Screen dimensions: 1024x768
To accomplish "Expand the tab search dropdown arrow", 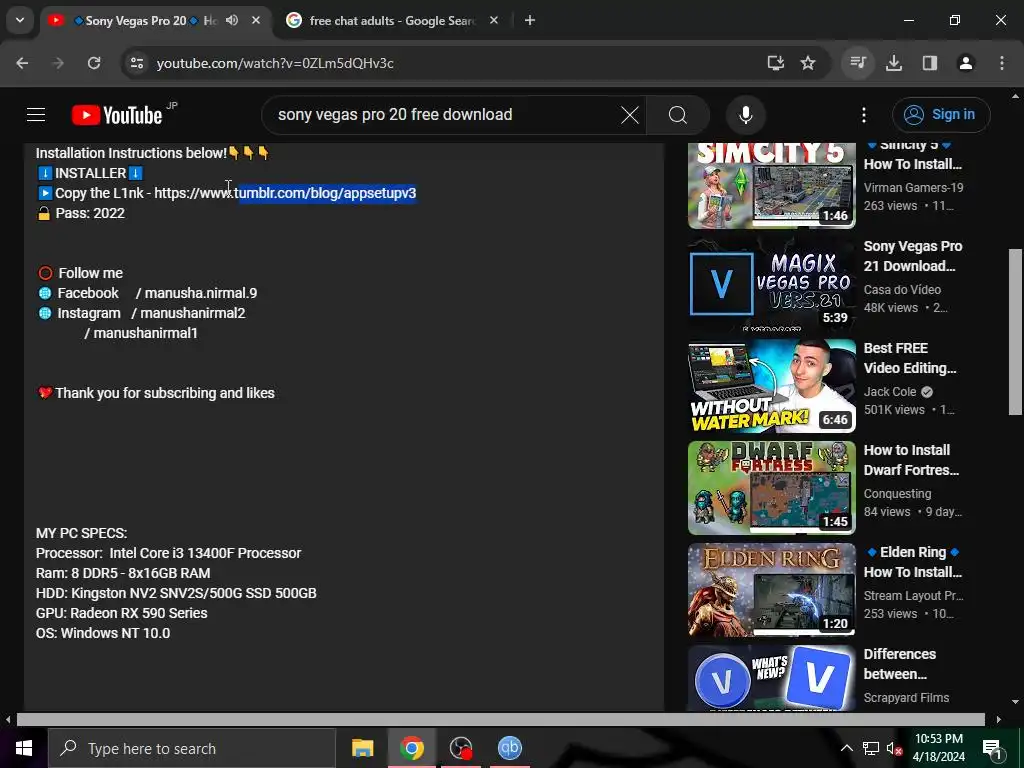I will click(x=20, y=20).
